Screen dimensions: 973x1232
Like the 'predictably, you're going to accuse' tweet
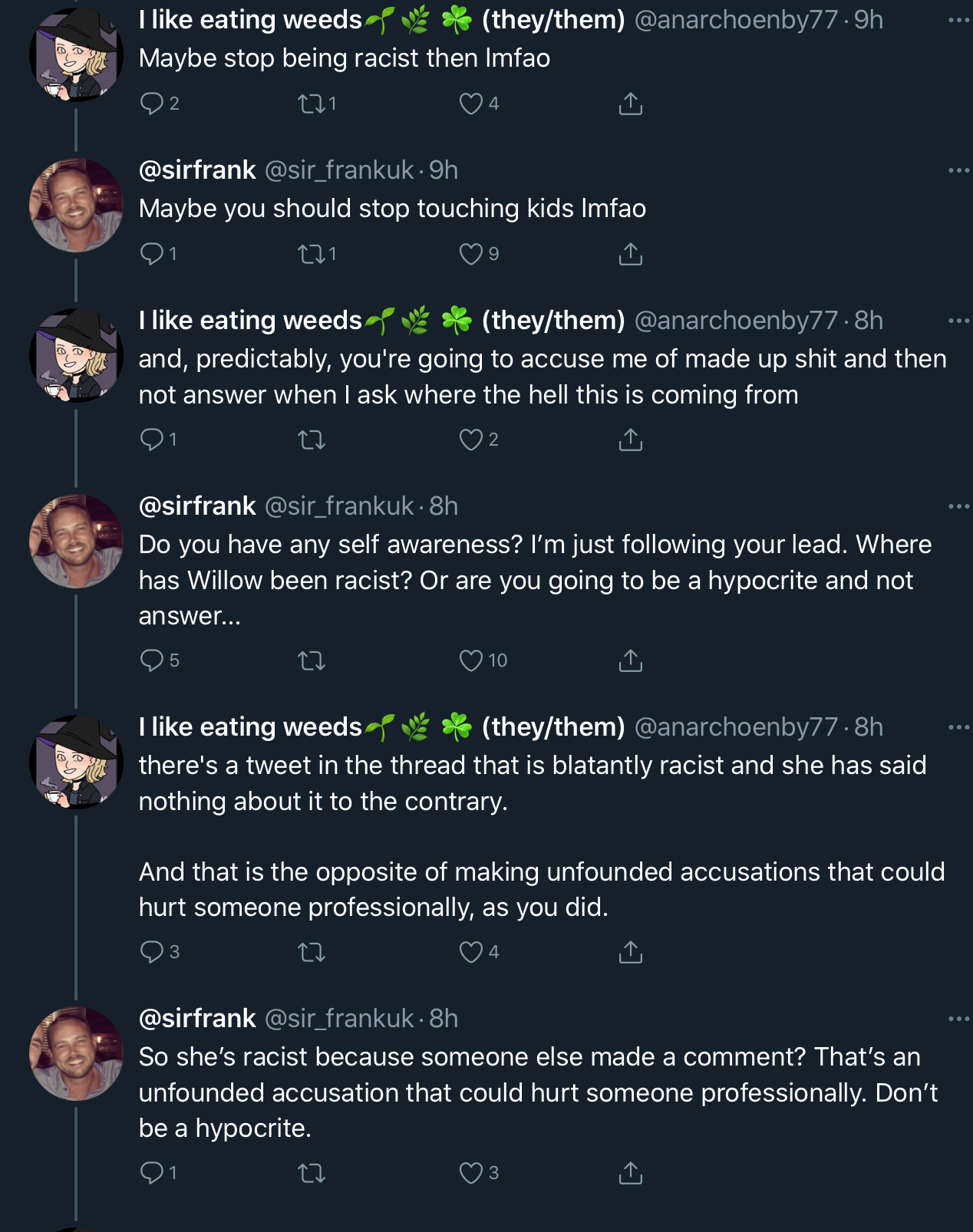[x=471, y=440]
